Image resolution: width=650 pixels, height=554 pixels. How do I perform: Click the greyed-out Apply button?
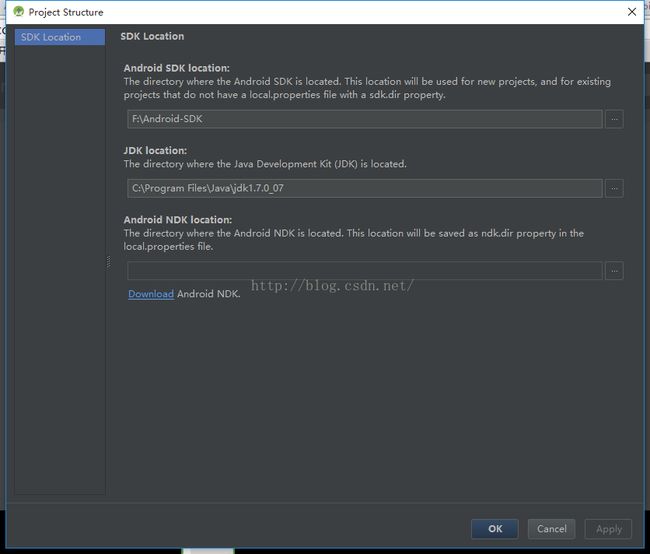pyautogui.click(x=608, y=529)
